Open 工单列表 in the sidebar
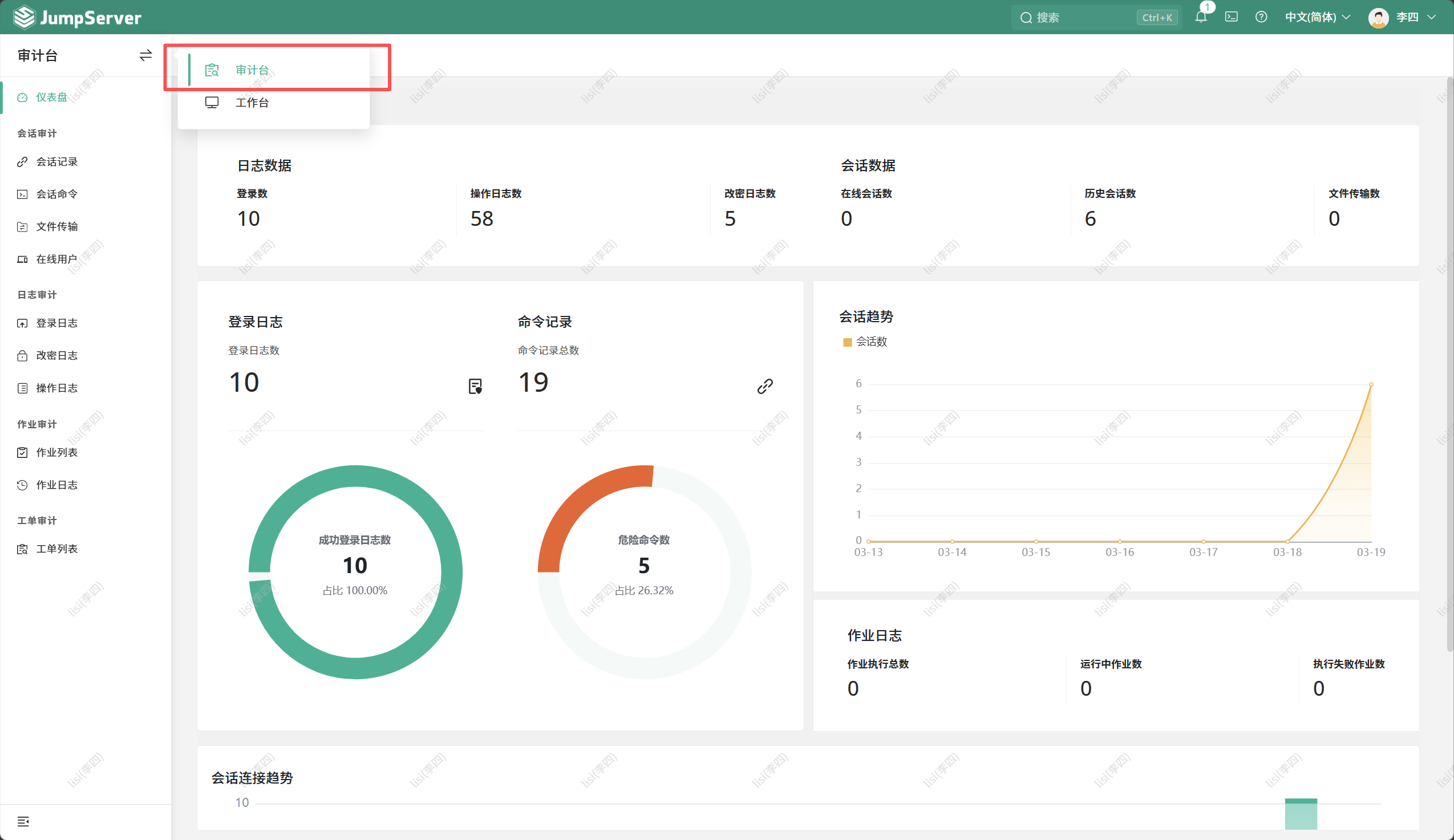The image size is (1454, 840). coord(56,549)
